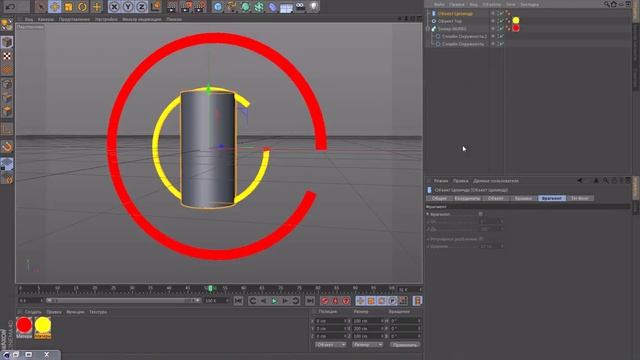The image size is (640, 360).
Task: Add a camera object
Action: click(300, 7)
